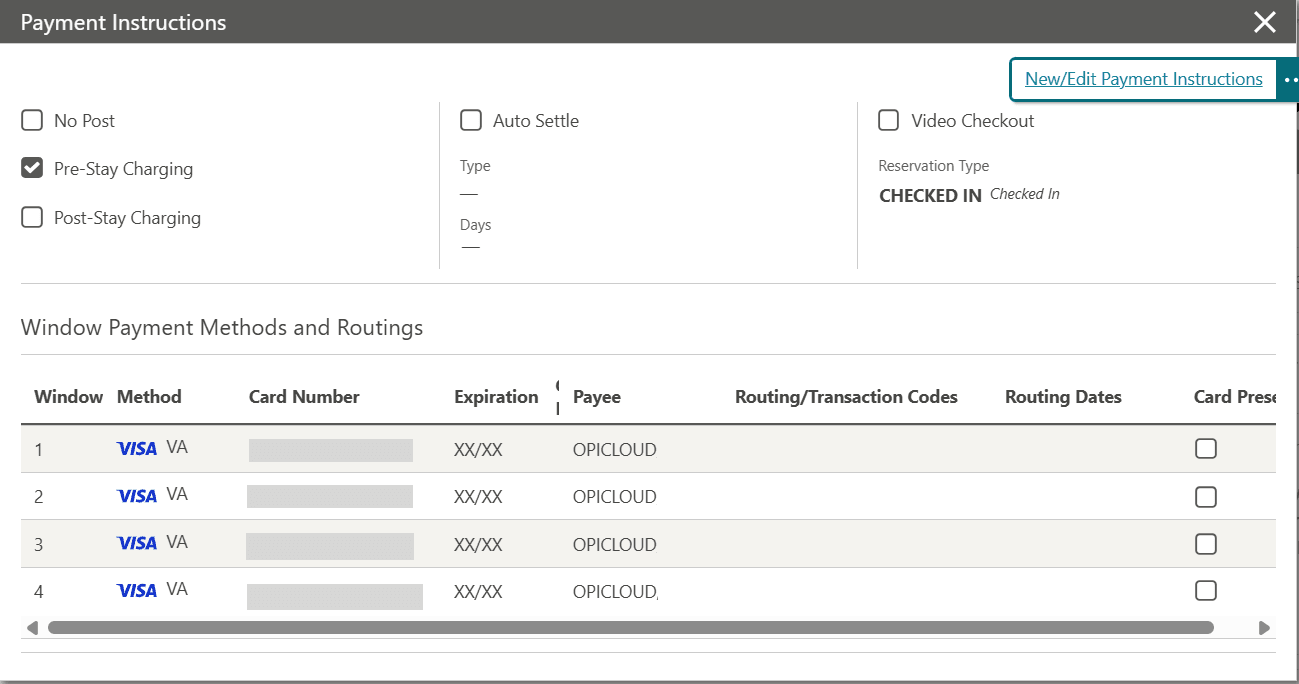
Task: Click XX/XX expiration in window 1 row
Action: pyautogui.click(x=478, y=450)
